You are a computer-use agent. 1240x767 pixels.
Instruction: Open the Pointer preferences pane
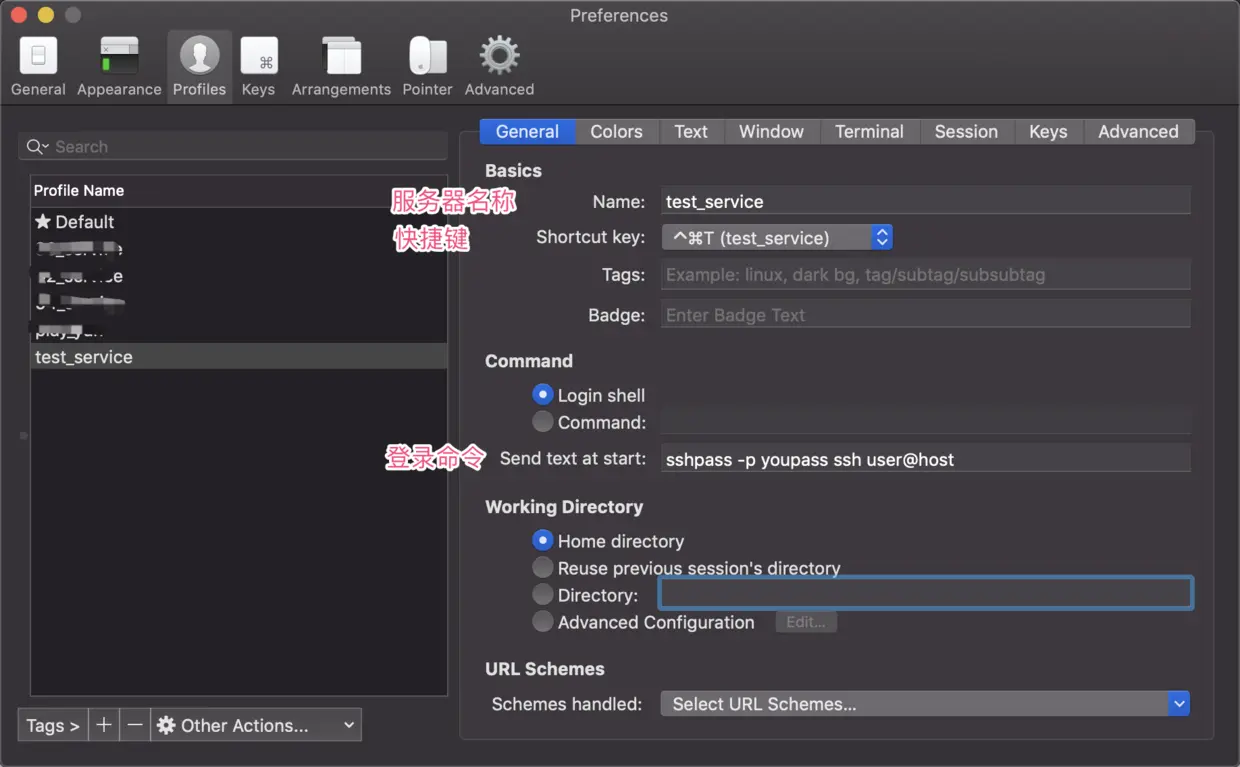pyautogui.click(x=428, y=66)
